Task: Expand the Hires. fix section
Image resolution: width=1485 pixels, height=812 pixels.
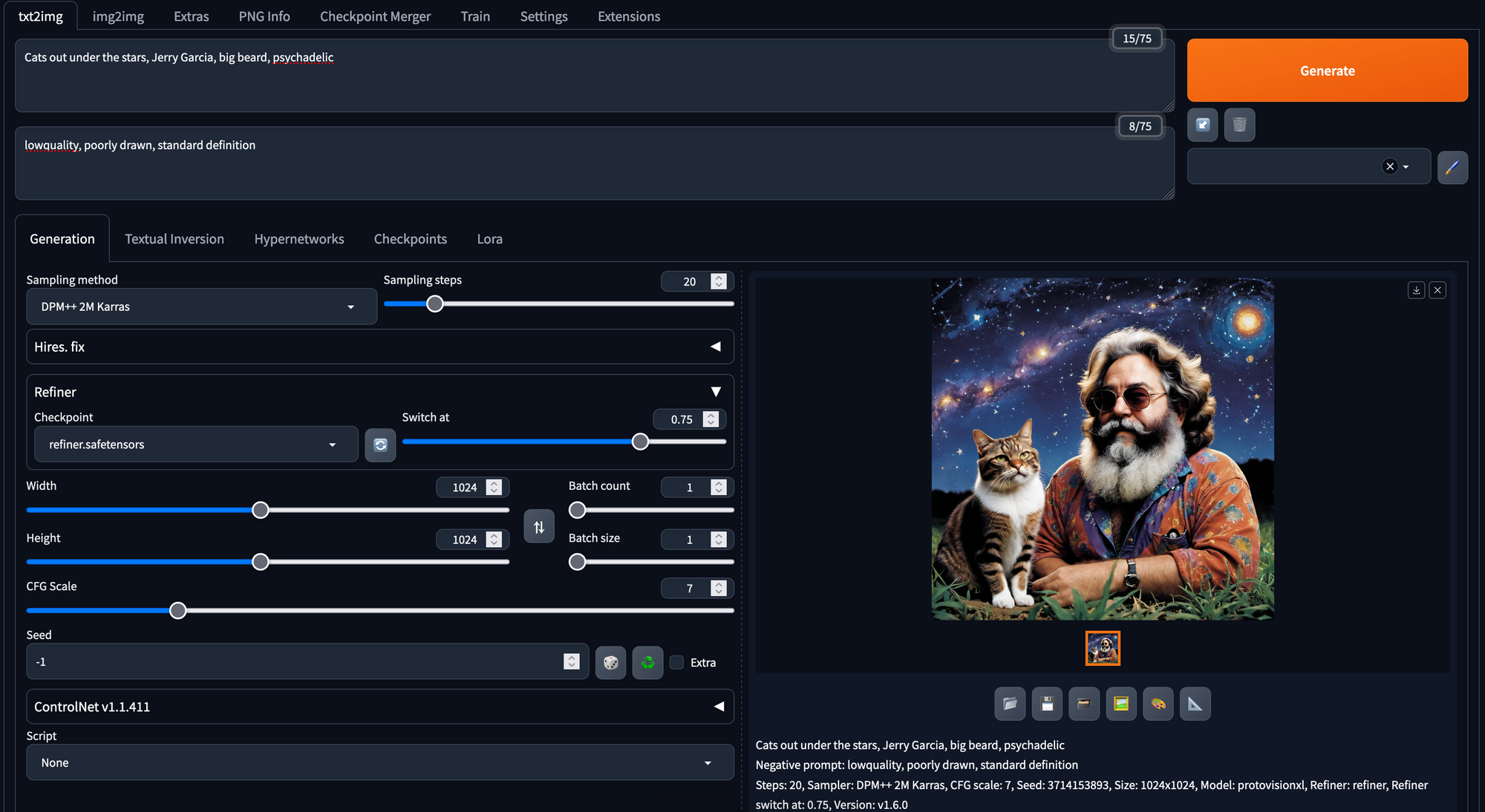Action: tap(715, 347)
